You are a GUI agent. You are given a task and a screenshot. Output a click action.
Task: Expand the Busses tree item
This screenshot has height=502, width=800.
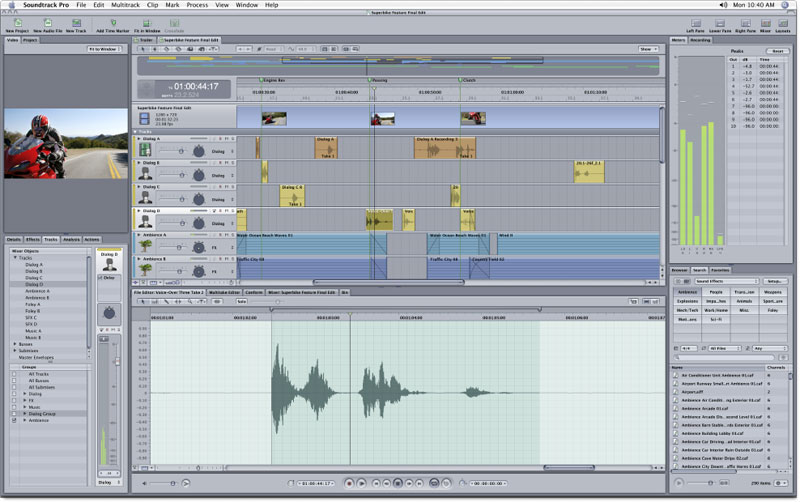(15, 344)
